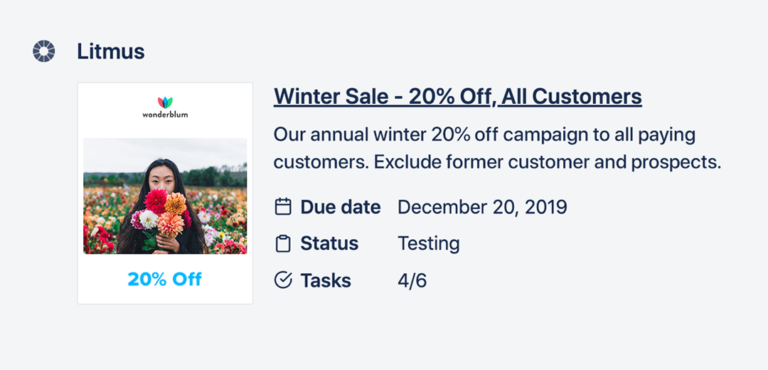Click the calendar icon beside Due date
The height and width of the screenshot is (370, 768).
point(283,207)
